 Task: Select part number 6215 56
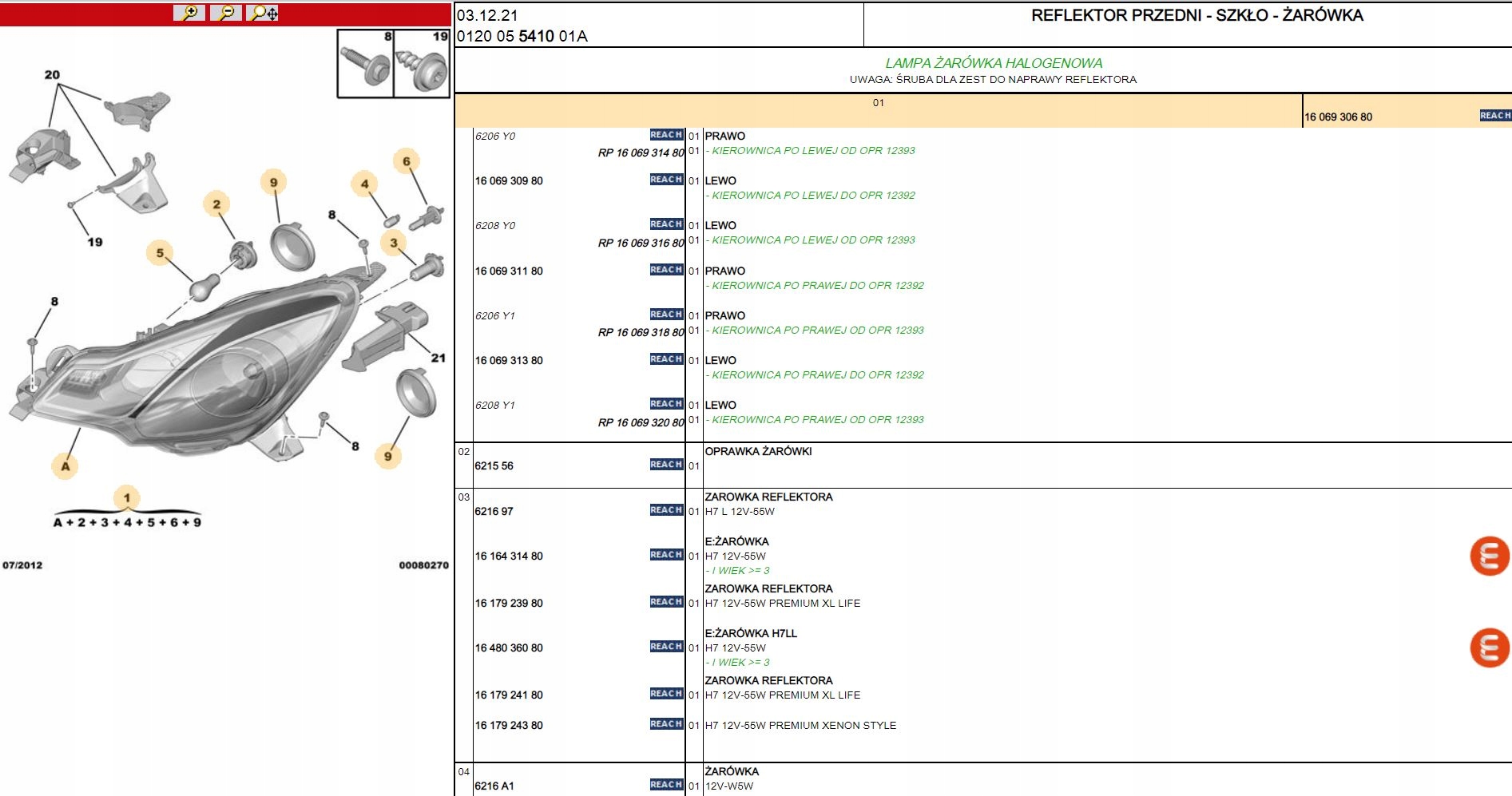click(494, 466)
